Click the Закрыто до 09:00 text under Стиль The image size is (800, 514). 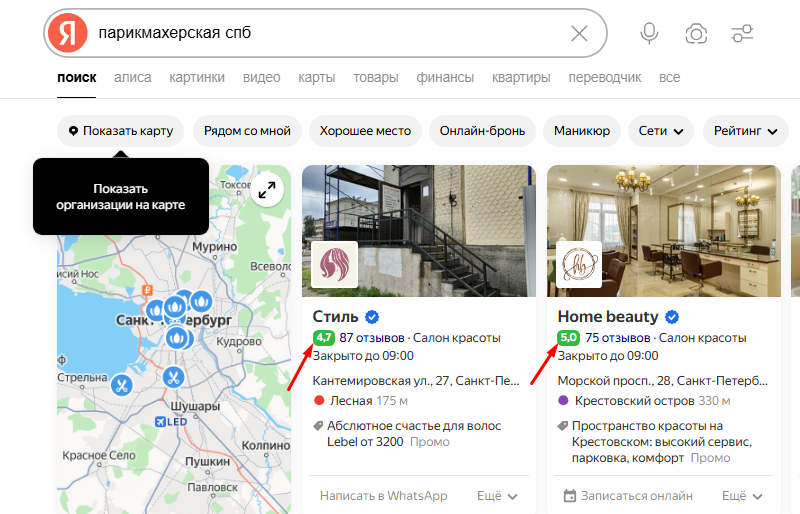(363, 356)
